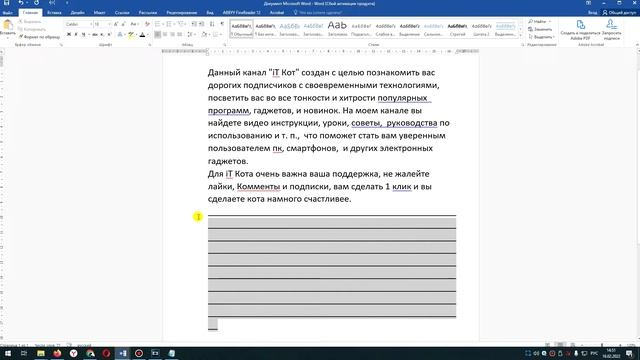Click the Cut (Вырезать) button

(30, 22)
